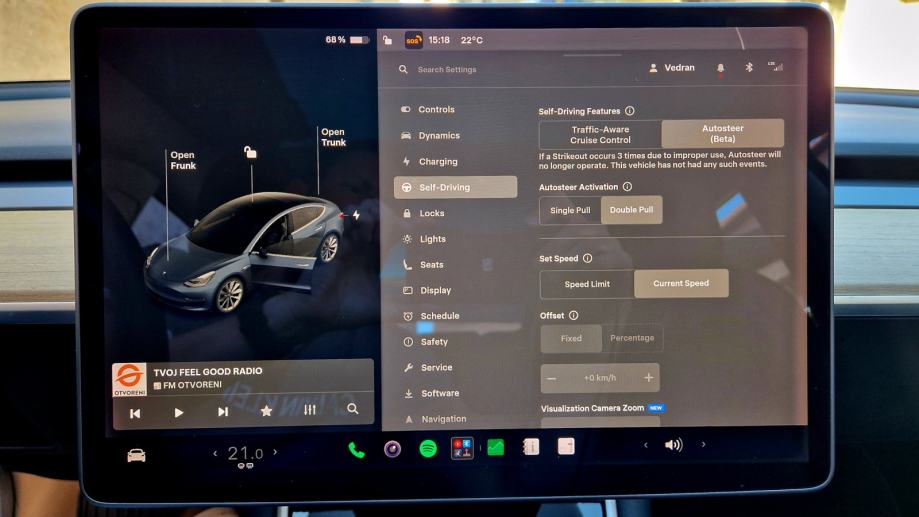Viewport: 919px width, 517px height.
Task: Tap Open Frunk
Action: (183, 161)
